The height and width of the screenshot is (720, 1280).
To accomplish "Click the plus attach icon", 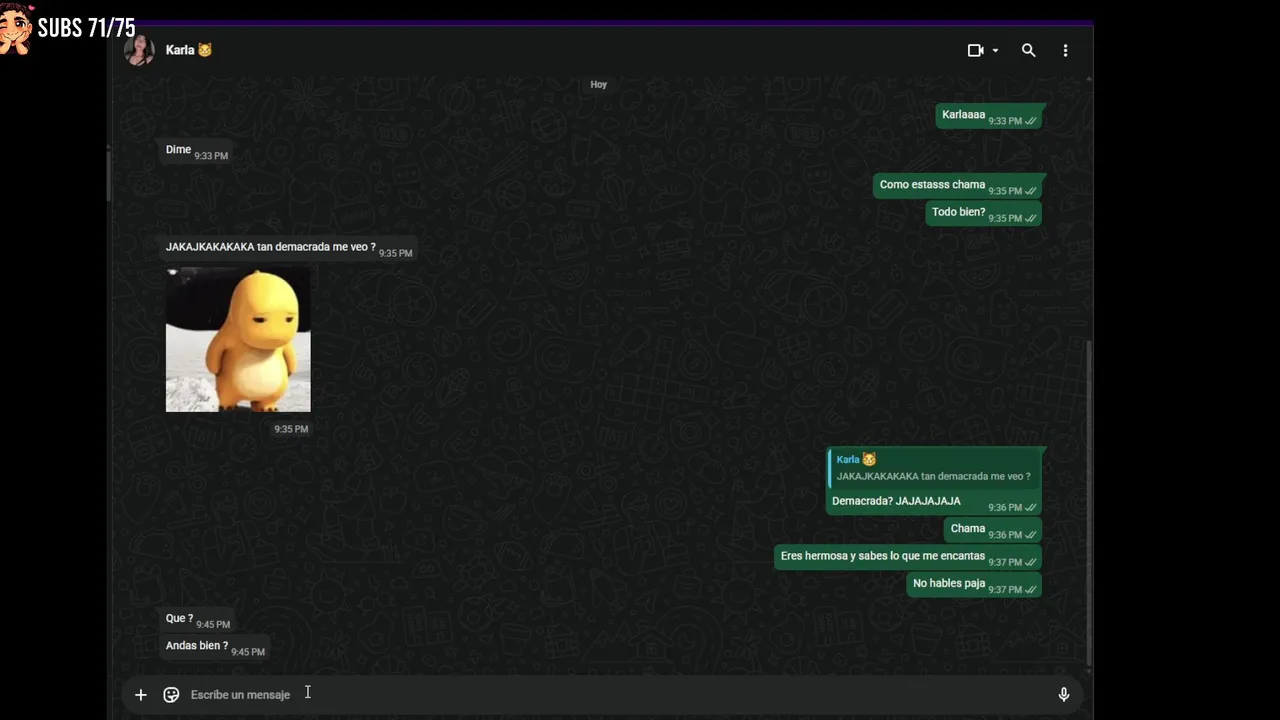I will tap(141, 695).
